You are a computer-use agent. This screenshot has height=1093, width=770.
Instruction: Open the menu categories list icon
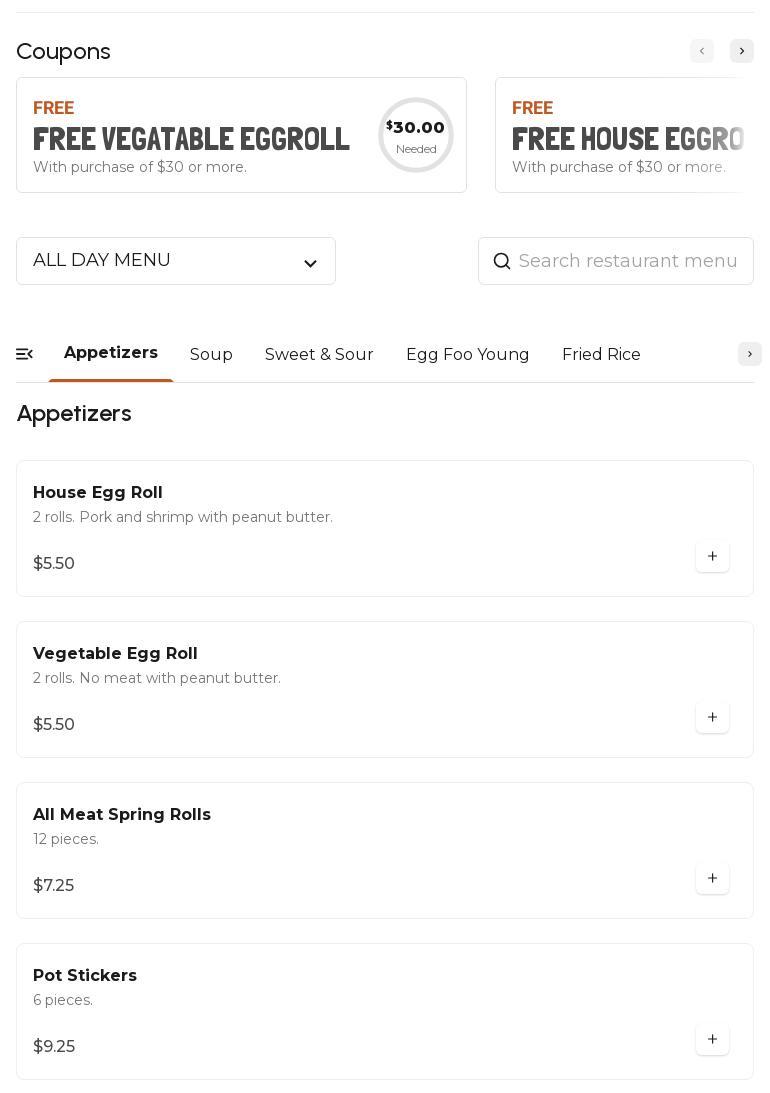click(x=25, y=354)
